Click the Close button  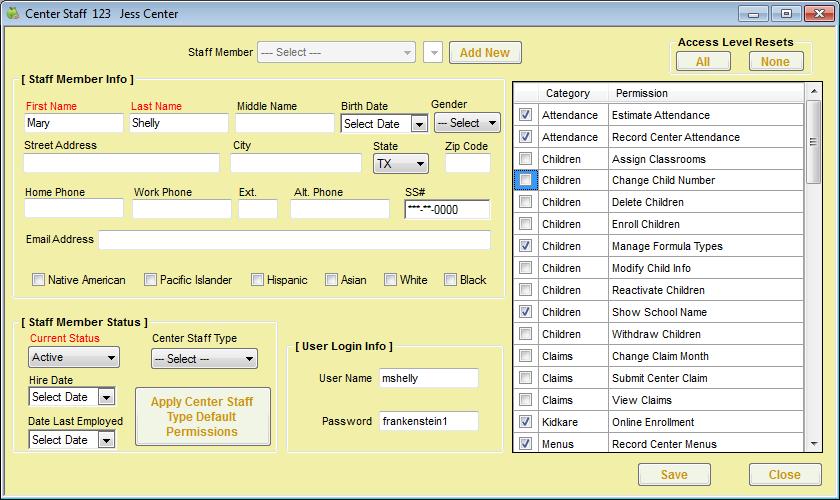[x=785, y=475]
